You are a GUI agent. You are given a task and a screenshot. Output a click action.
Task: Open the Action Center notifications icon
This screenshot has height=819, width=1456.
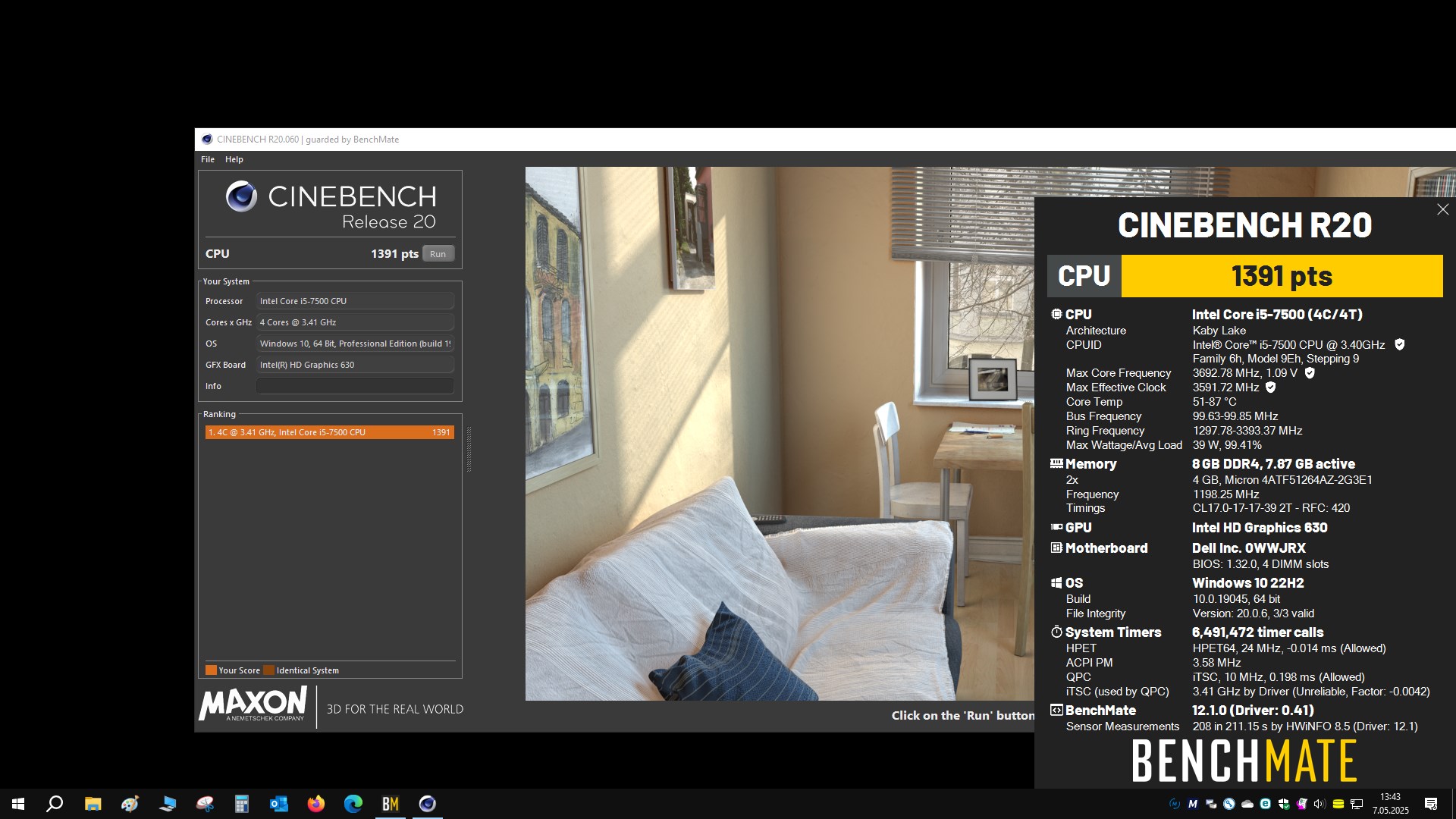point(1431,804)
